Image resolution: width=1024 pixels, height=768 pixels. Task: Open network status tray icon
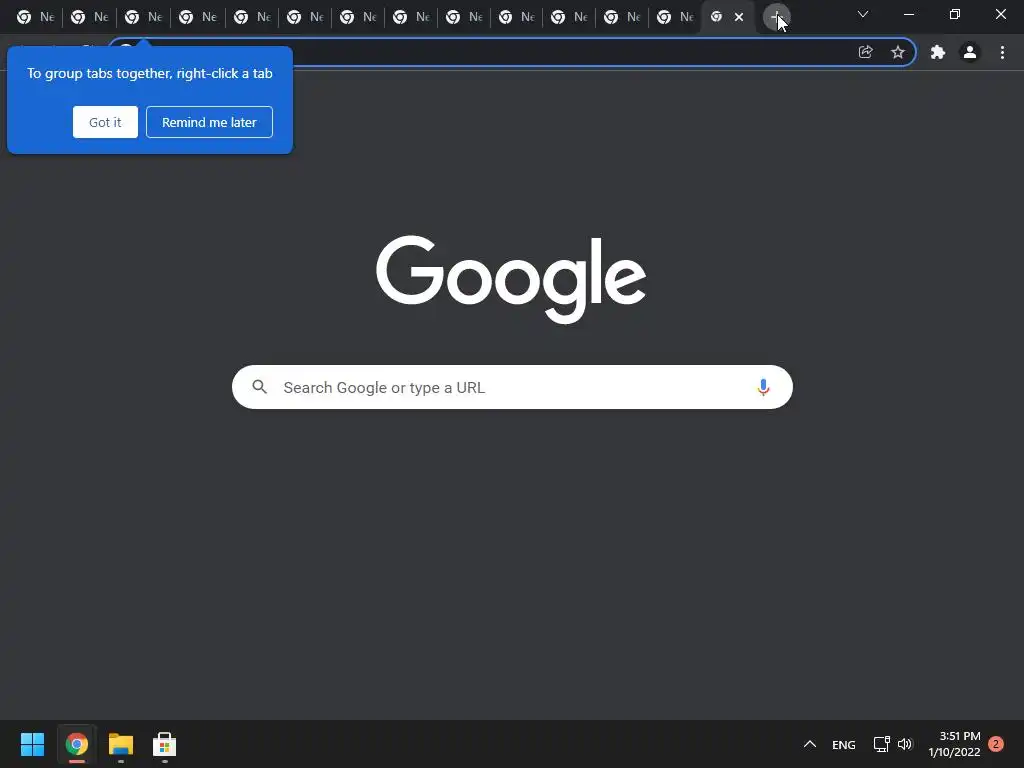(882, 744)
